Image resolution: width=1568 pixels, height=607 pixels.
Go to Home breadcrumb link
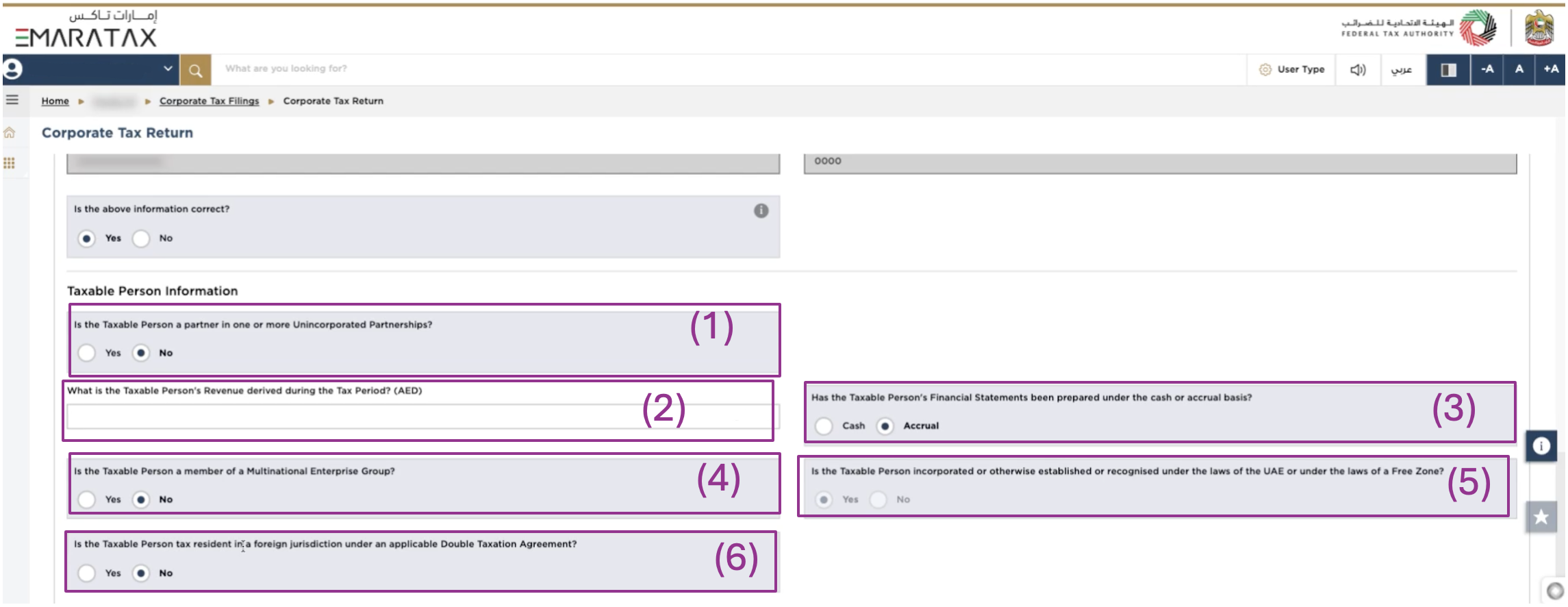tap(55, 101)
